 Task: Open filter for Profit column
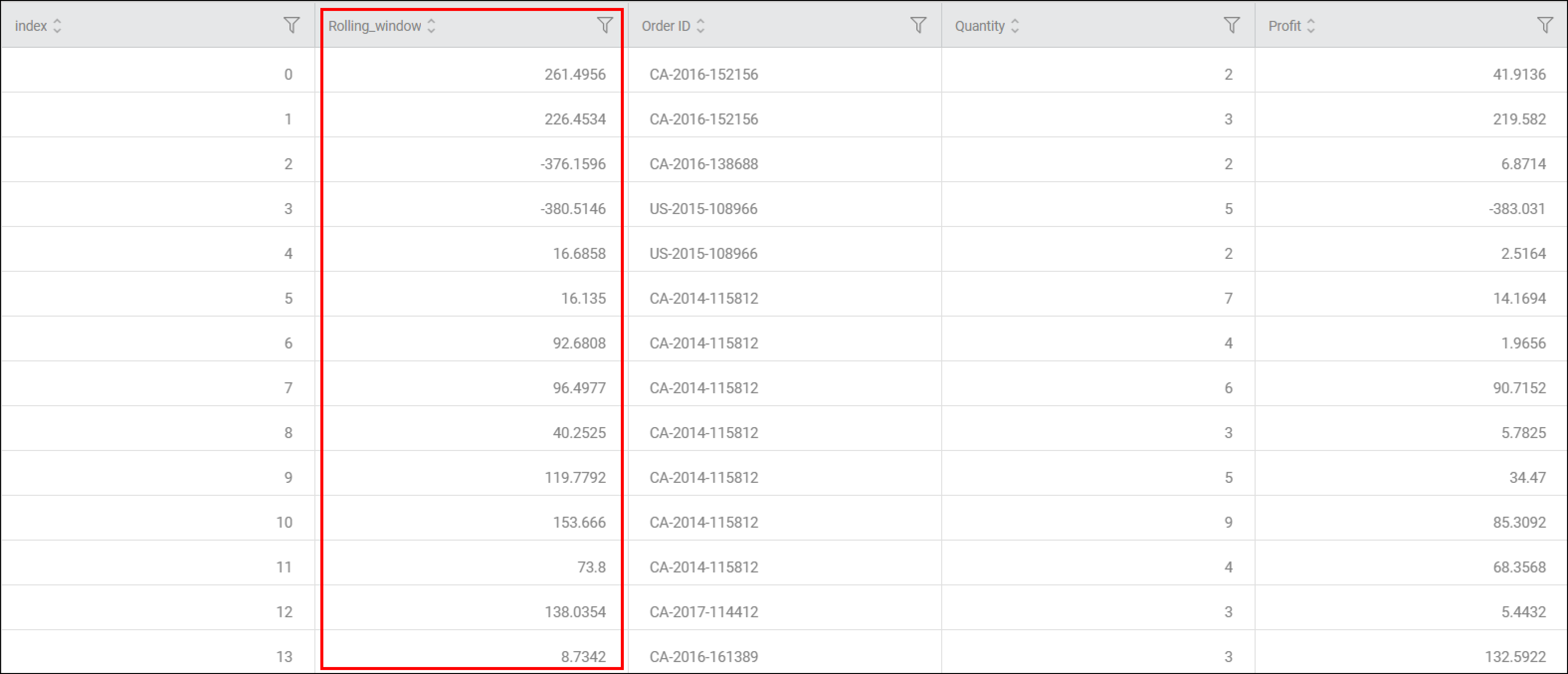[x=1544, y=25]
